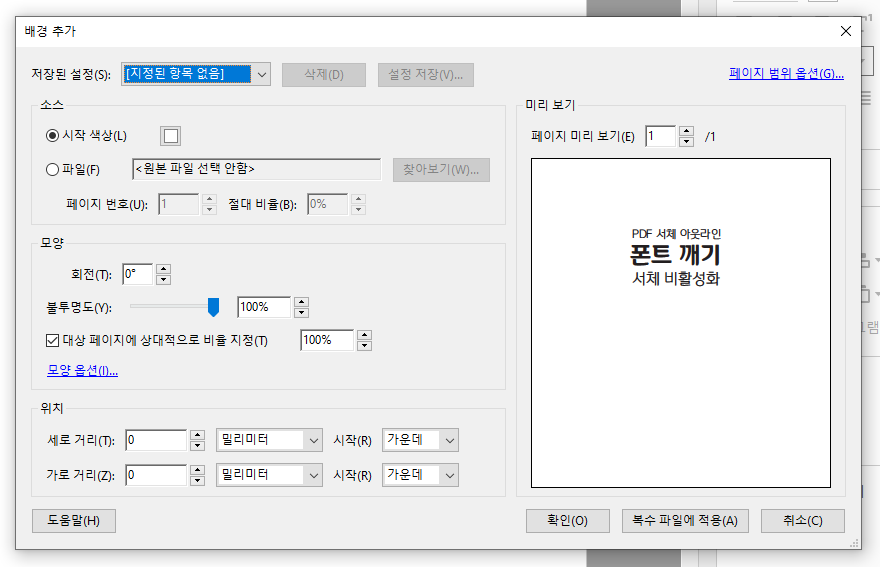Viewport: 880px width, 567px height.
Task: Open 페이지 범위 옵션(G)... link
Action: click(786, 74)
